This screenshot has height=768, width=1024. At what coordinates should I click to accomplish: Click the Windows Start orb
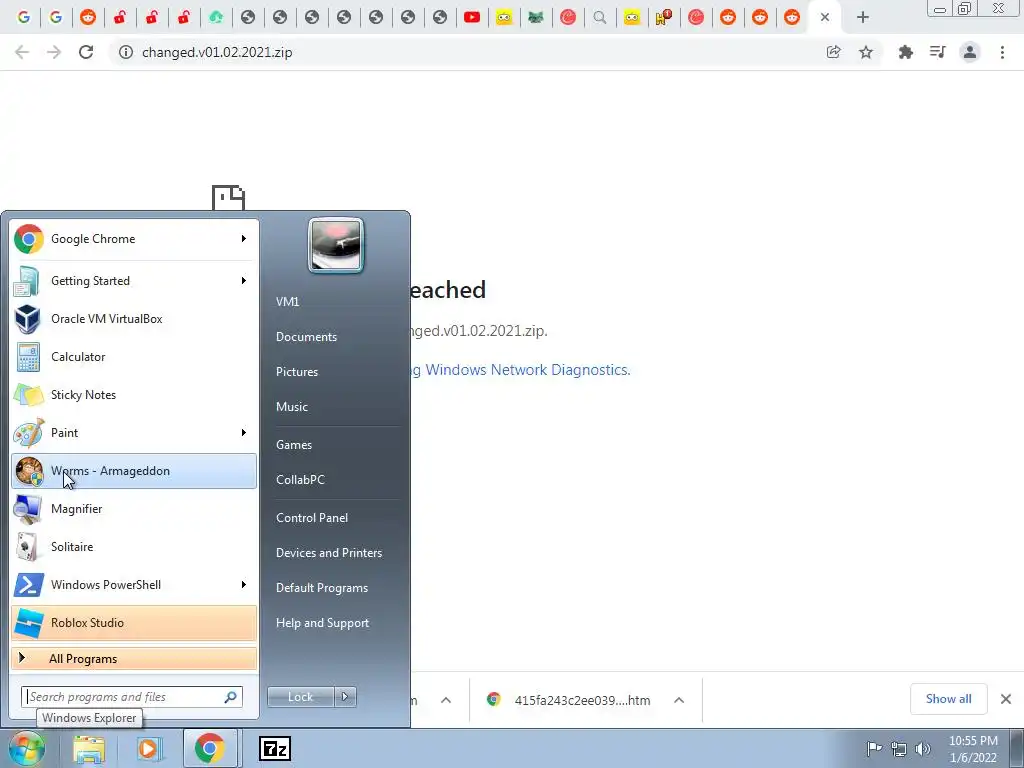click(26, 748)
